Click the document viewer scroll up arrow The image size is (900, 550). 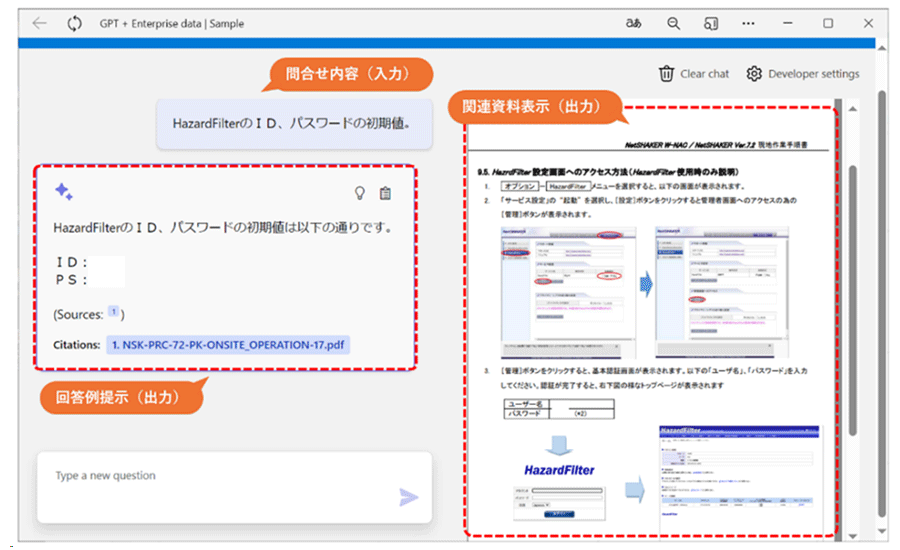point(853,109)
